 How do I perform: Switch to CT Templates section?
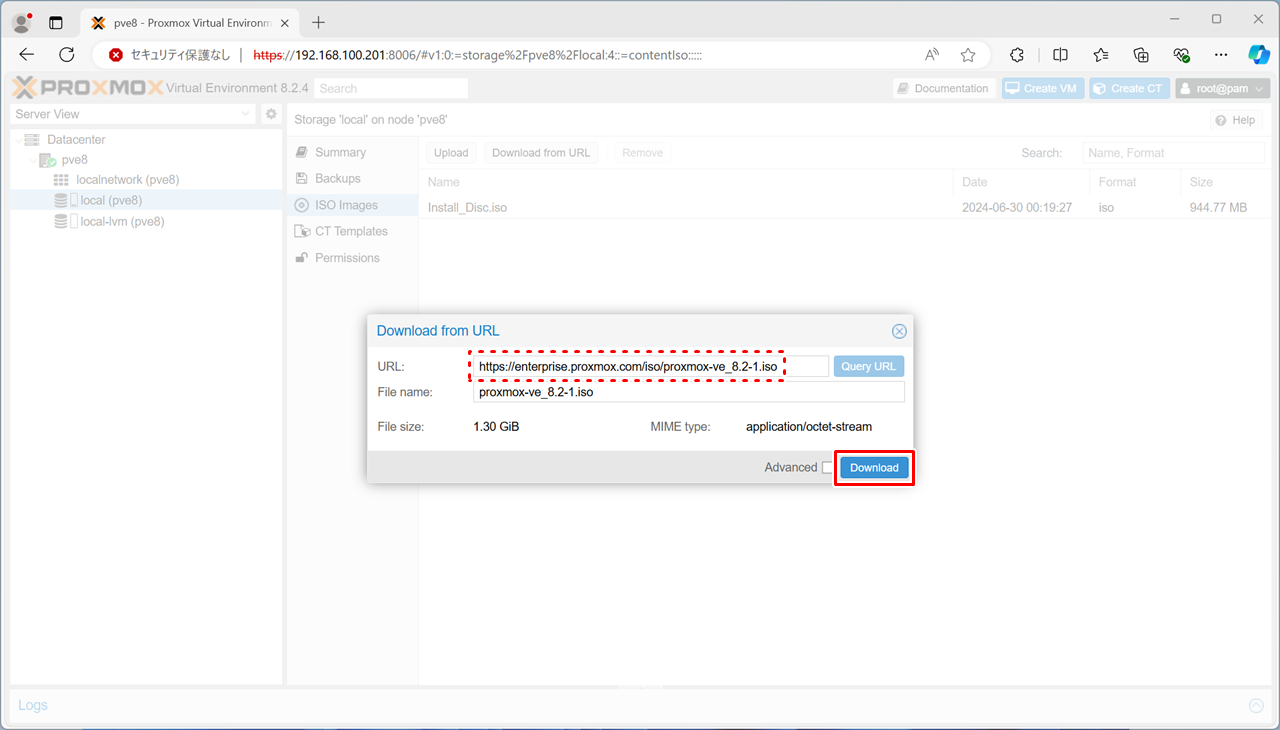[350, 231]
